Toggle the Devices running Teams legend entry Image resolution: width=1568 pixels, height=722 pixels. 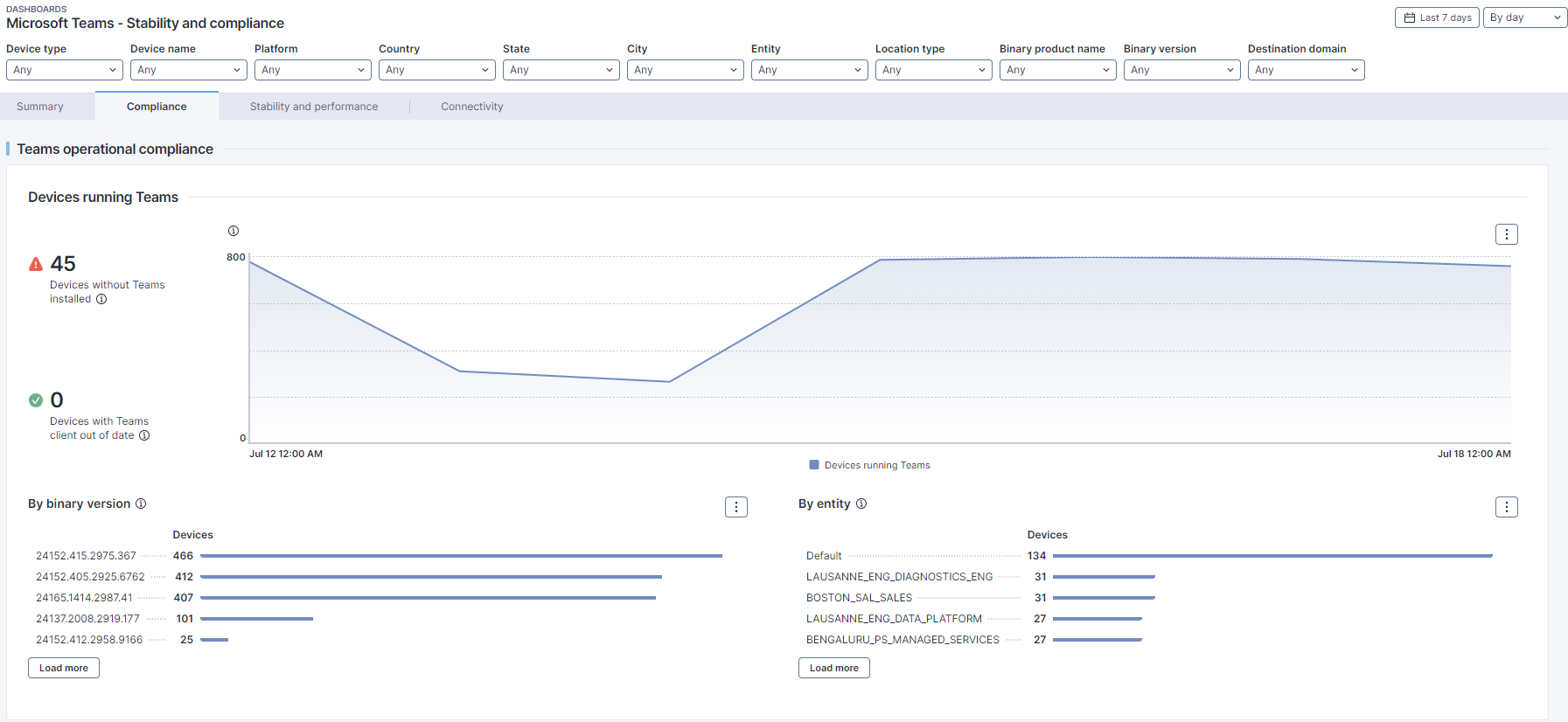point(870,465)
